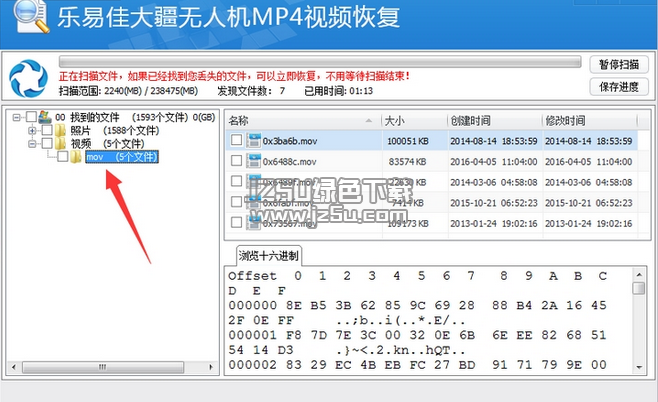Select the file name 0x6488c.mov

tap(290, 162)
